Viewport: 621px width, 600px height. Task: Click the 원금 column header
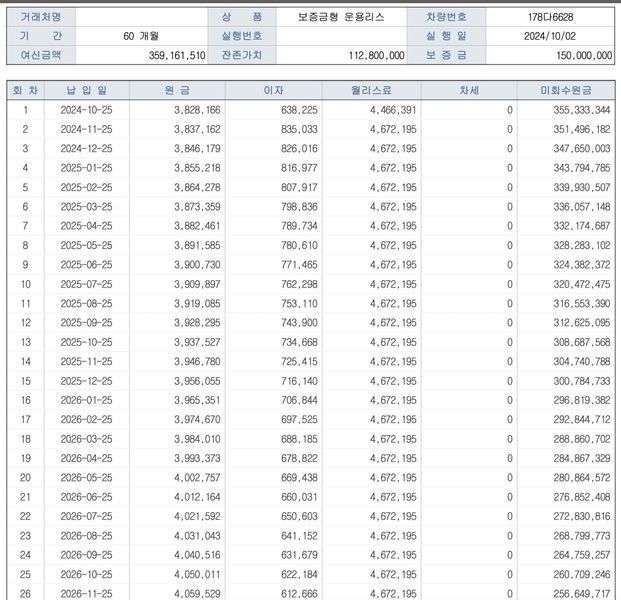[x=177, y=90]
